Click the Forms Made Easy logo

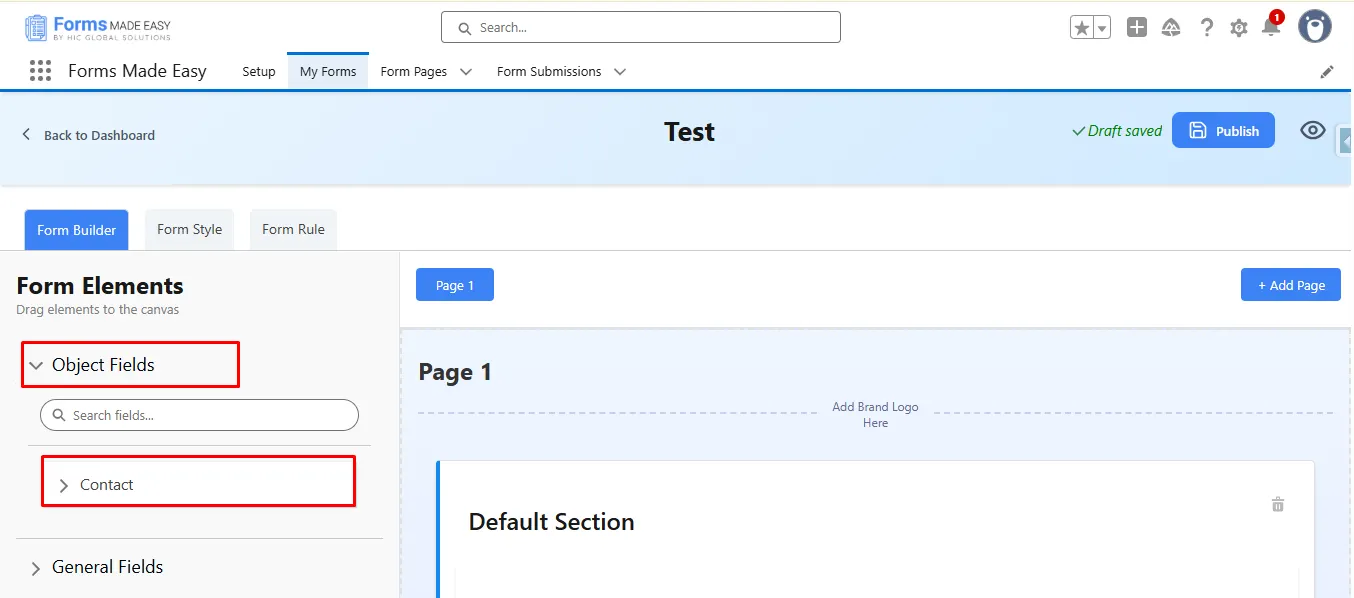pyautogui.click(x=98, y=28)
